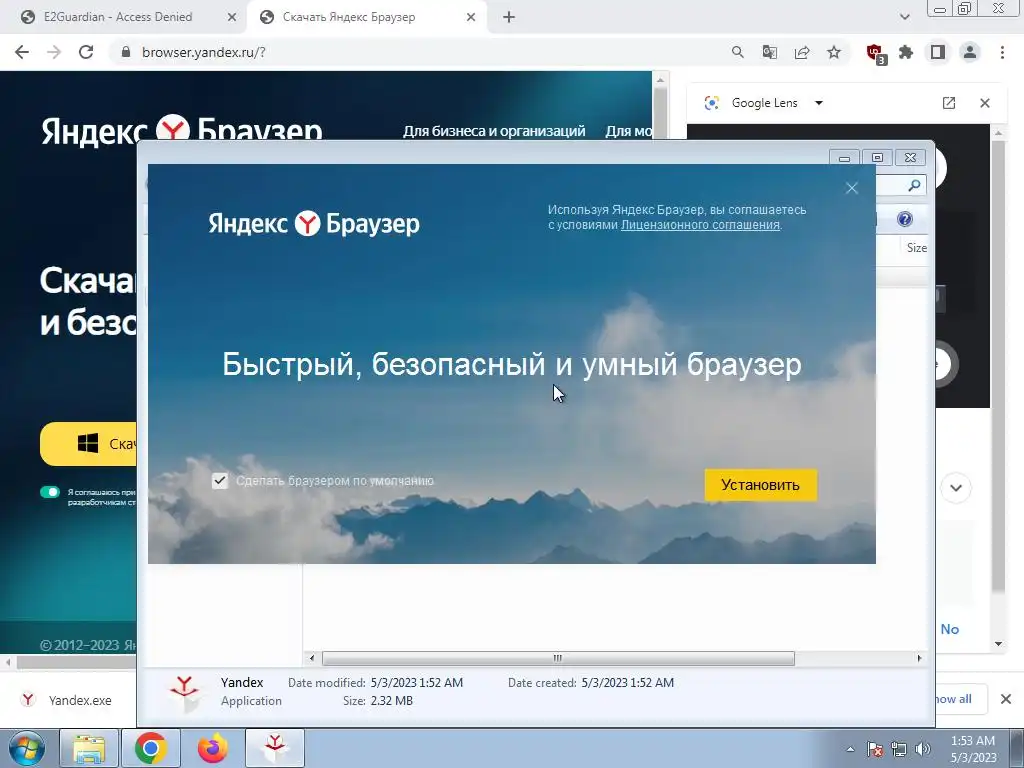The image size is (1024, 768).
Task: Open the Google Translate page icon
Action: (770, 52)
